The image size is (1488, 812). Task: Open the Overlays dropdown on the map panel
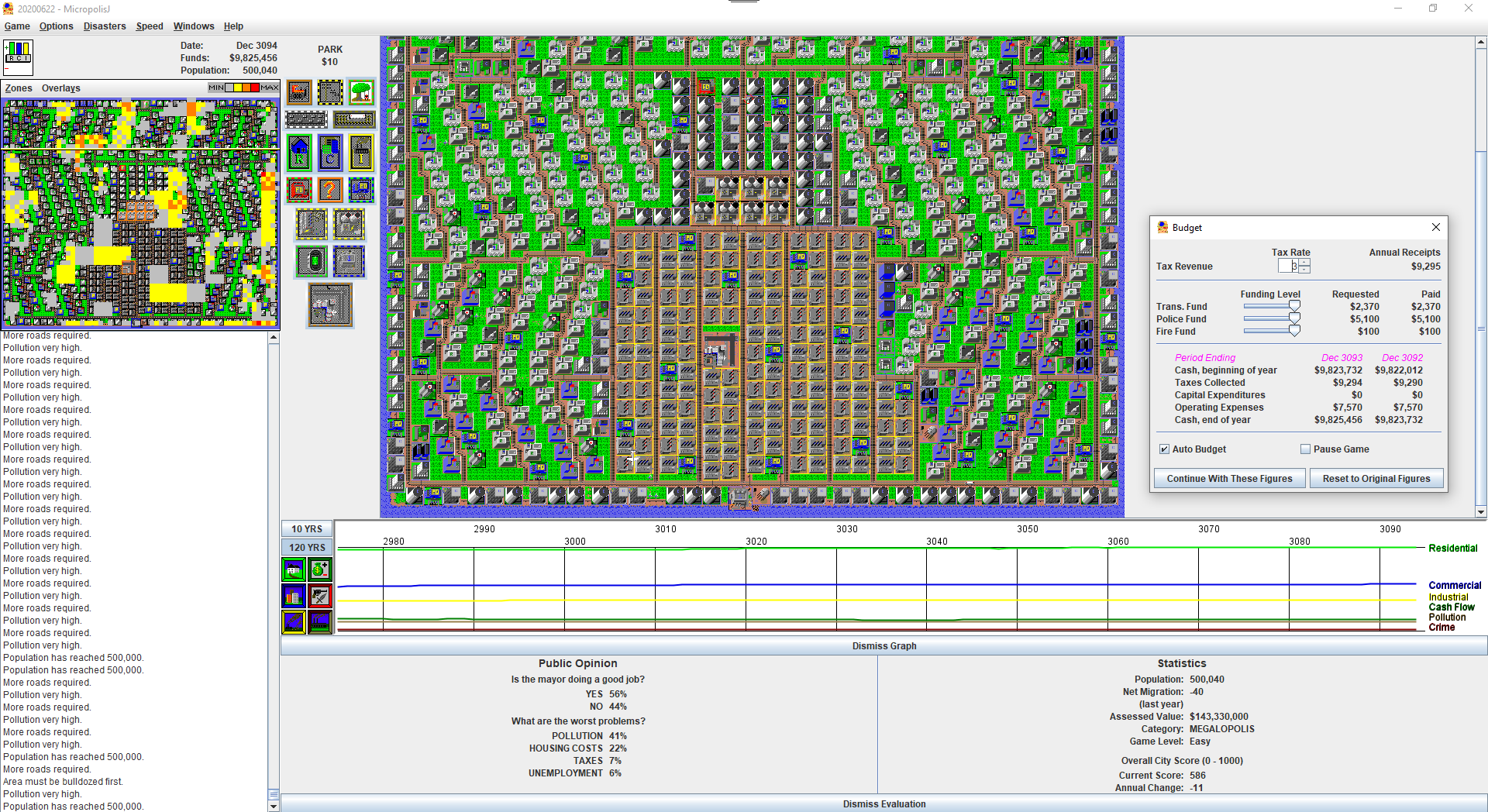[x=60, y=88]
